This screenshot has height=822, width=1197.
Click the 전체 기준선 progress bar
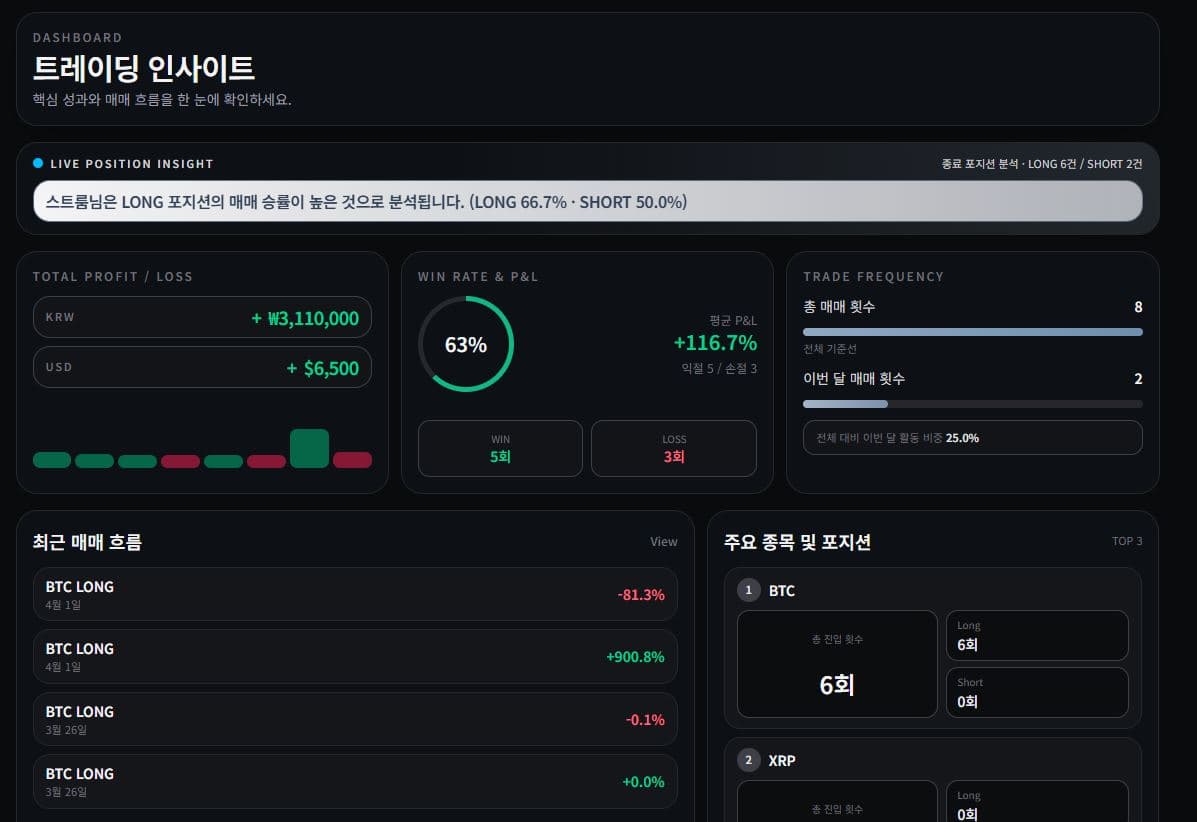[x=972, y=331]
